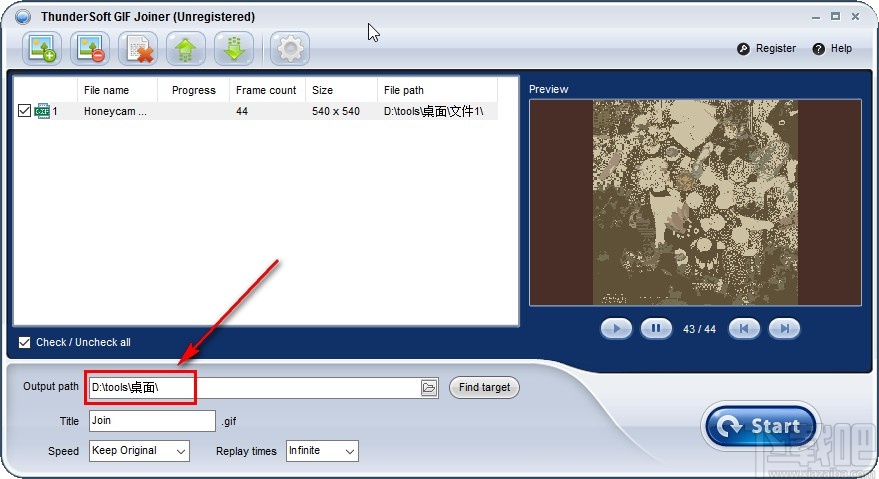Screen dimensions: 879x479
Task: Click the Remove selected file toolbar icon
Action: 90,49
